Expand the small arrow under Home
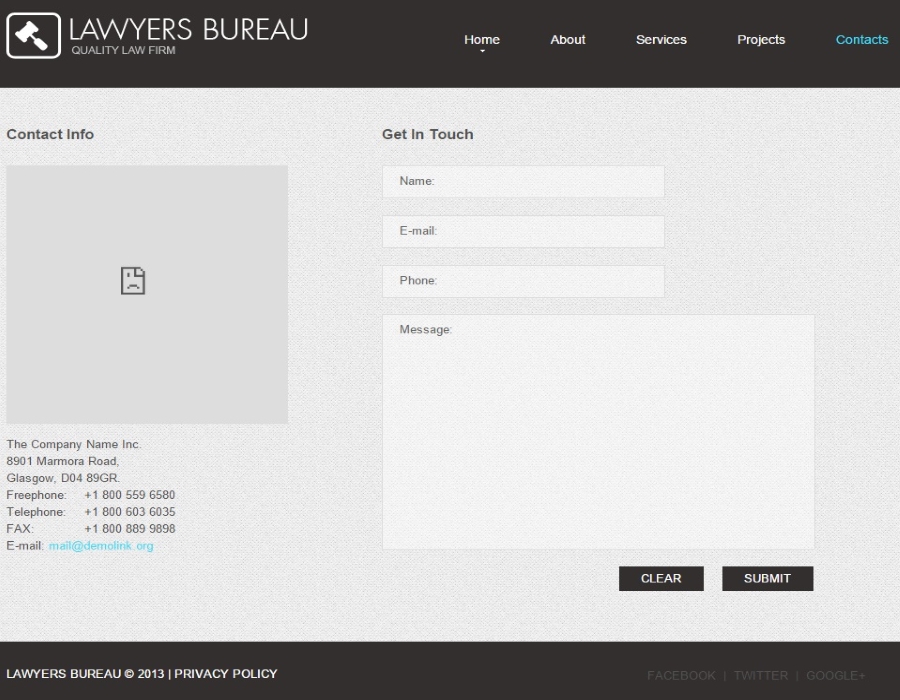Viewport: 900px width, 700px height. click(482, 52)
